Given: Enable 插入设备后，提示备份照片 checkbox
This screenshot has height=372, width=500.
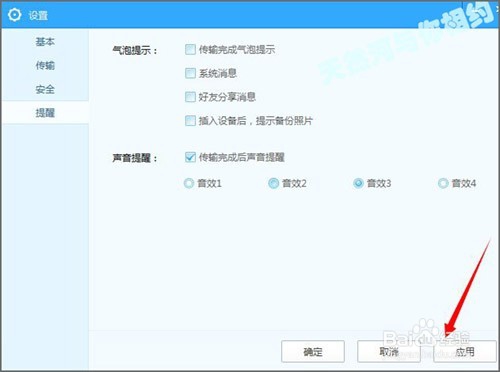Looking at the screenshot, I should [x=190, y=121].
